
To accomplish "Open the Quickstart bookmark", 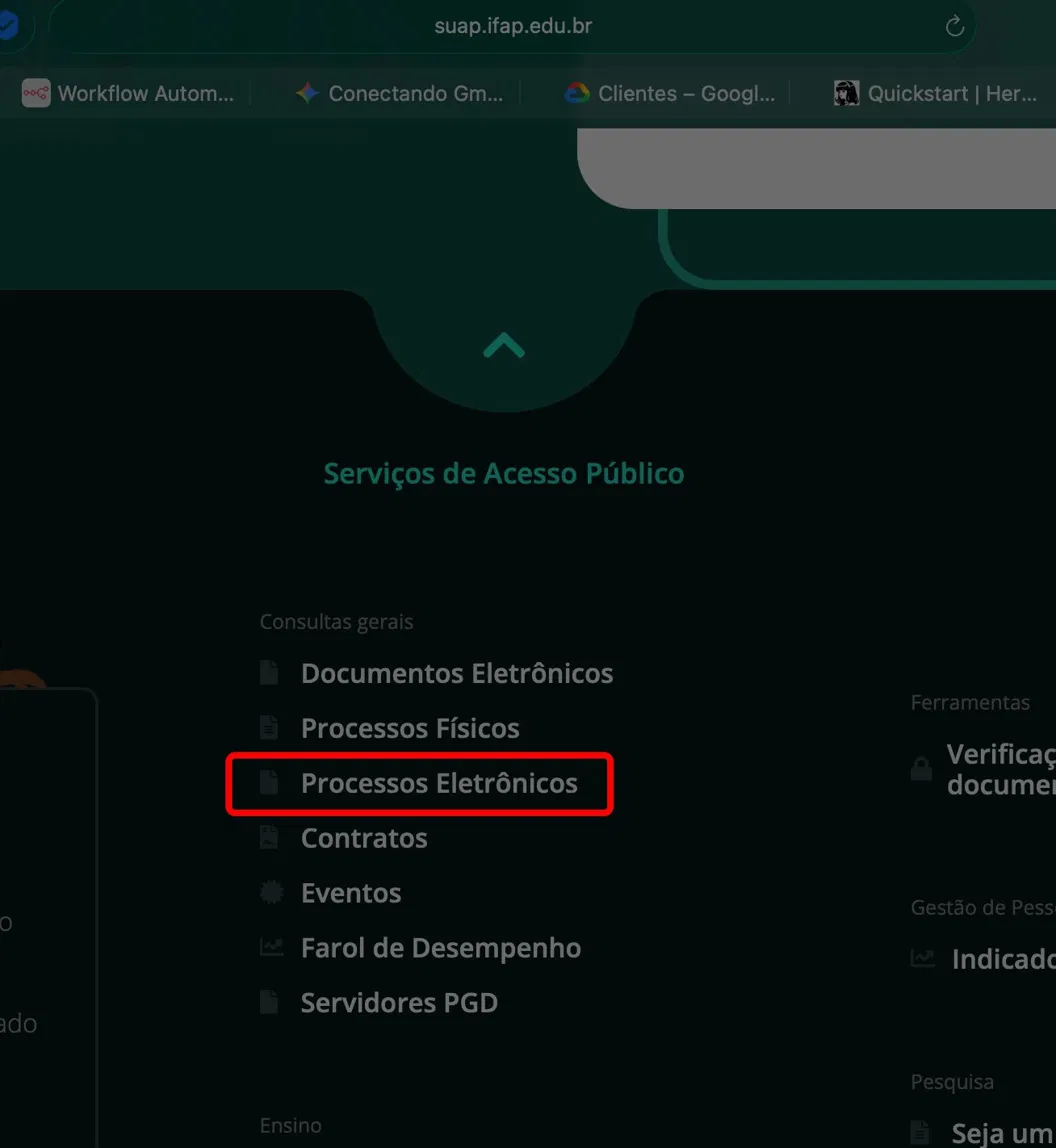I will (935, 94).
